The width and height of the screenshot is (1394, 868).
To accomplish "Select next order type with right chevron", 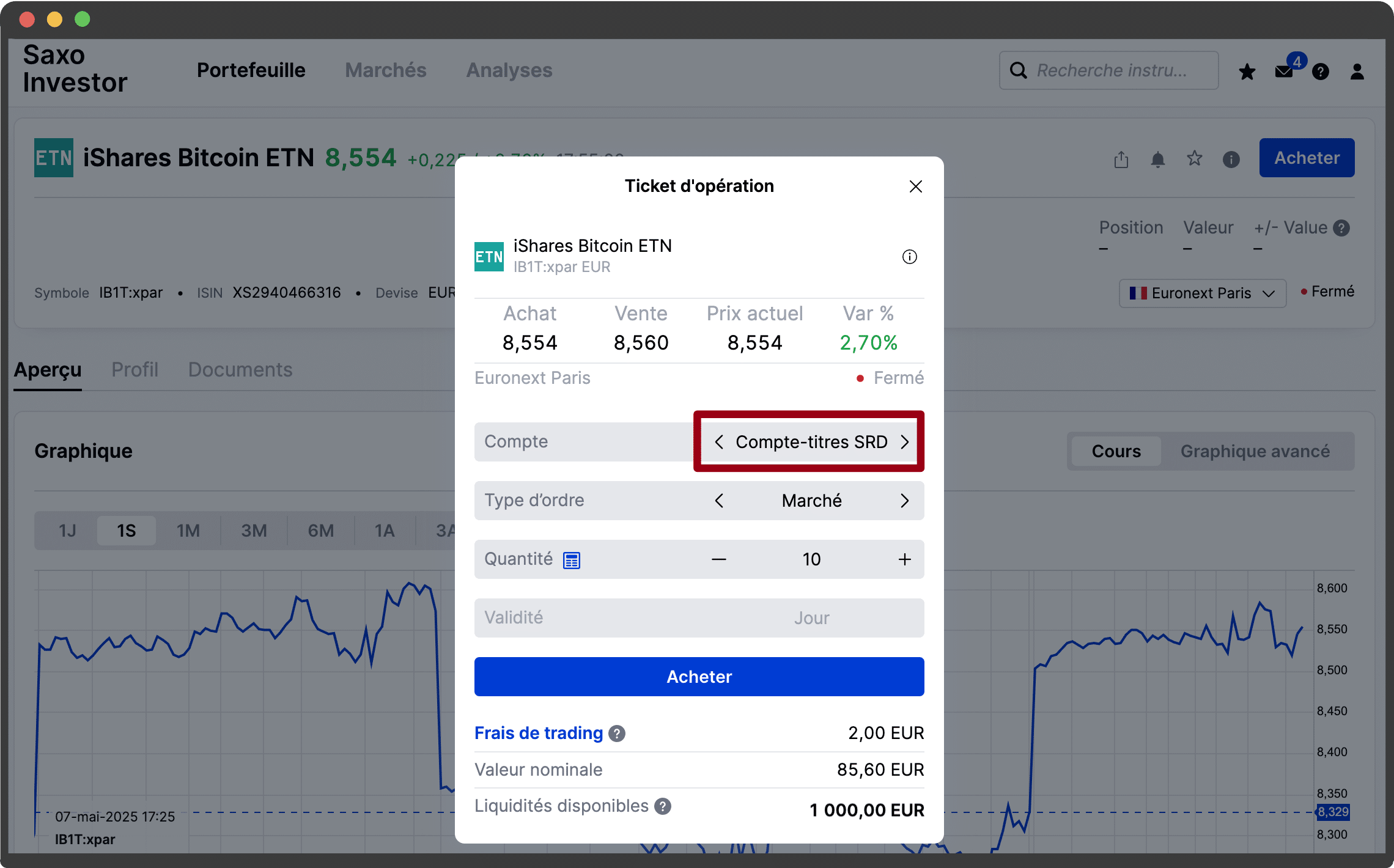I will point(904,501).
